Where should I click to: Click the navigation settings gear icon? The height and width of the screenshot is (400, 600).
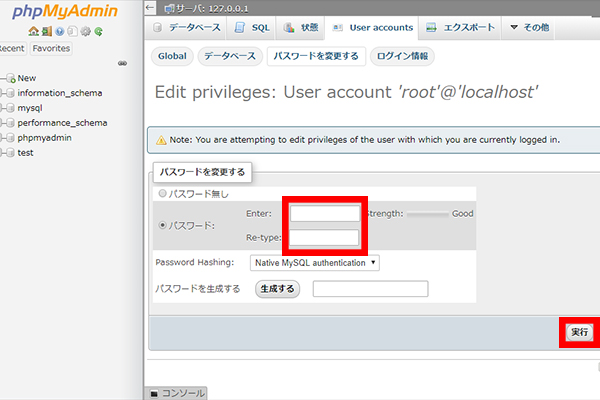pos(85,31)
